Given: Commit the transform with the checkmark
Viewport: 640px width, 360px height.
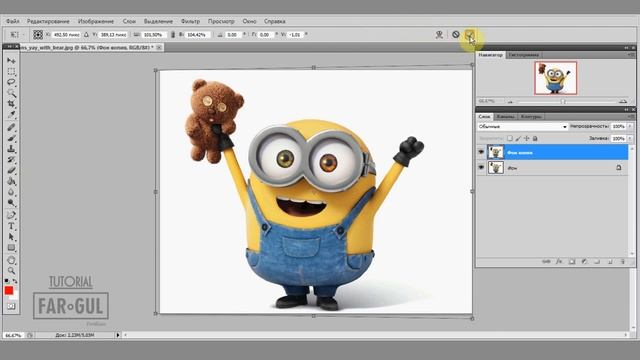Looking at the screenshot, I should (x=470, y=35).
